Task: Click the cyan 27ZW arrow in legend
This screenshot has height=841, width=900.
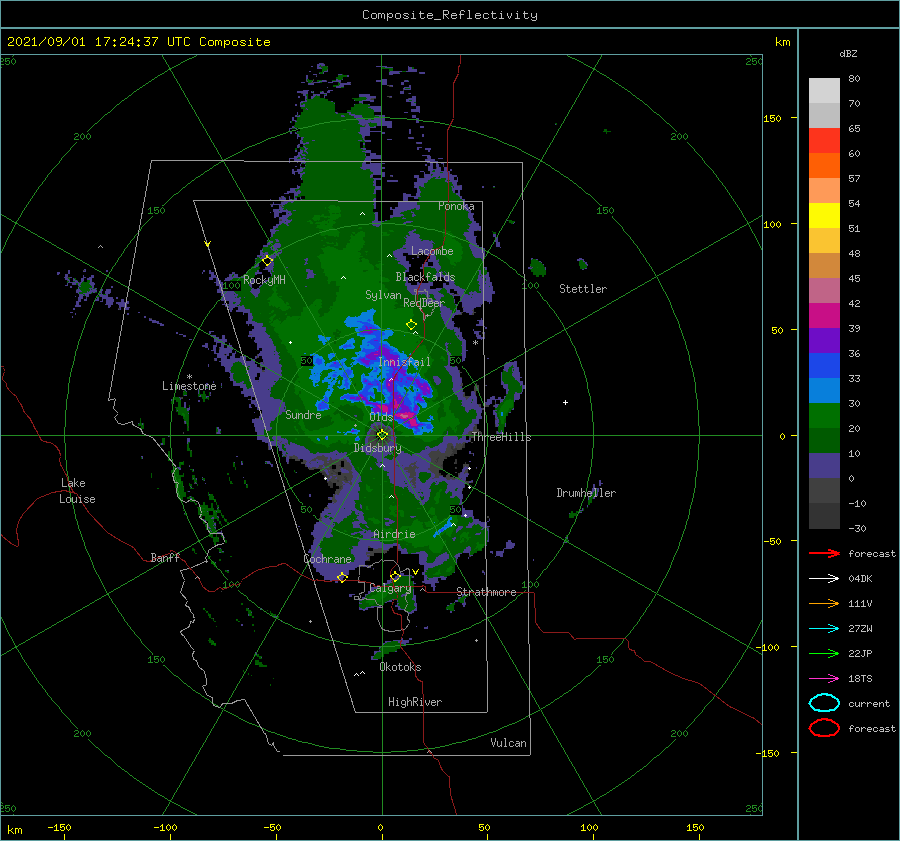Action: pos(825,629)
